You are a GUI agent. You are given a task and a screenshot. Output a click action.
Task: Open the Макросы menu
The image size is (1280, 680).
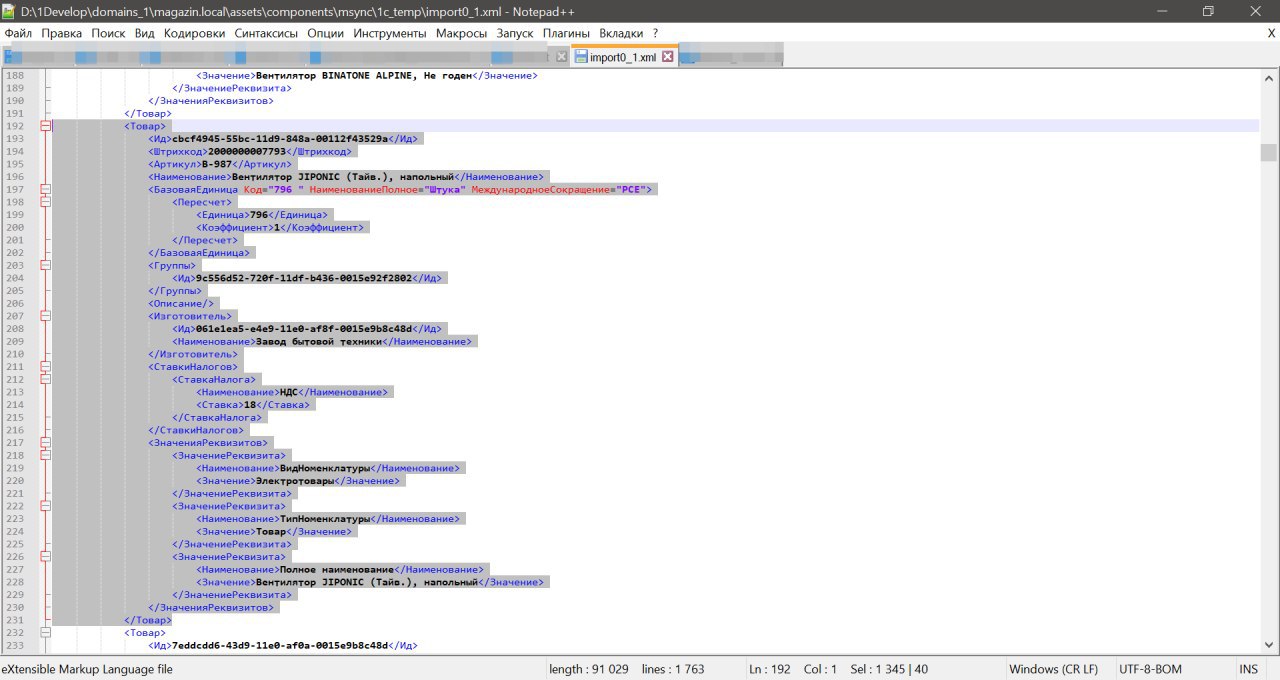point(462,33)
